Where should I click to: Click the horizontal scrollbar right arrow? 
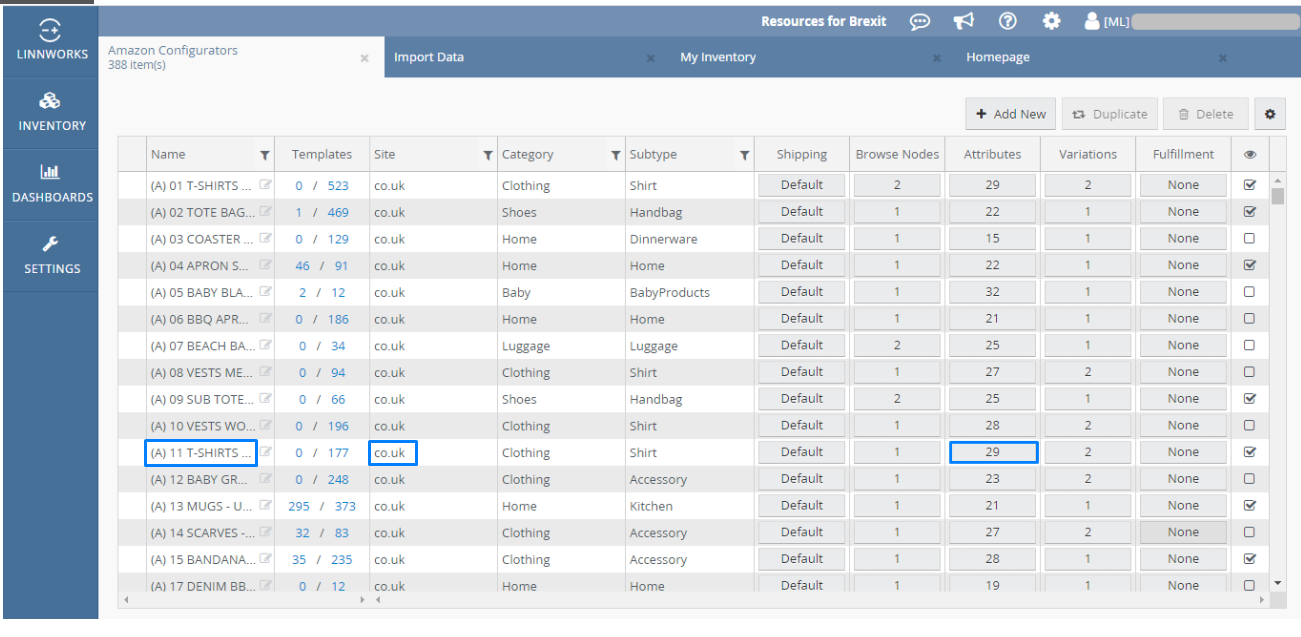click(1261, 600)
